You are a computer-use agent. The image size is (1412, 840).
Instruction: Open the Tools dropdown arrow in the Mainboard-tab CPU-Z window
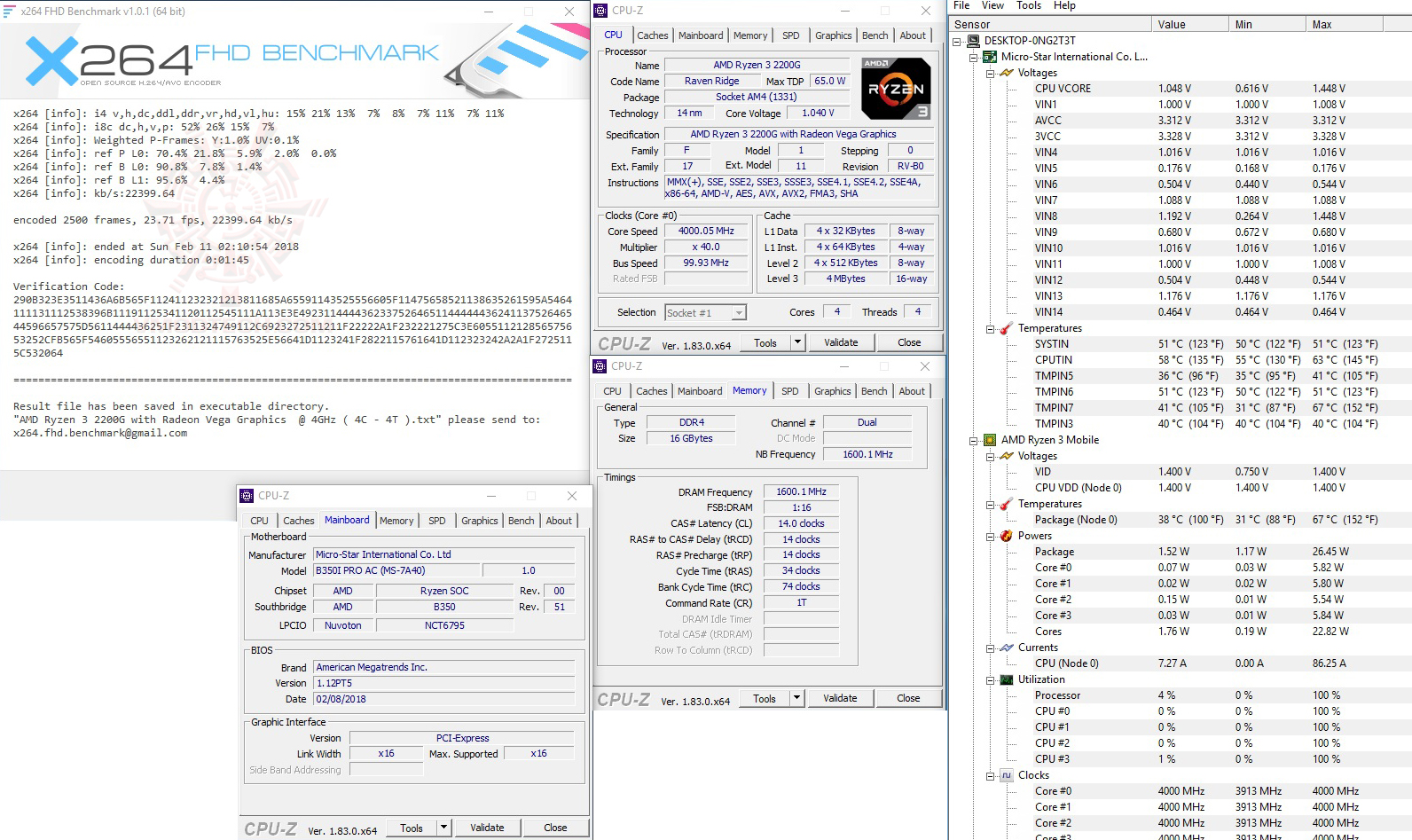pos(443,828)
